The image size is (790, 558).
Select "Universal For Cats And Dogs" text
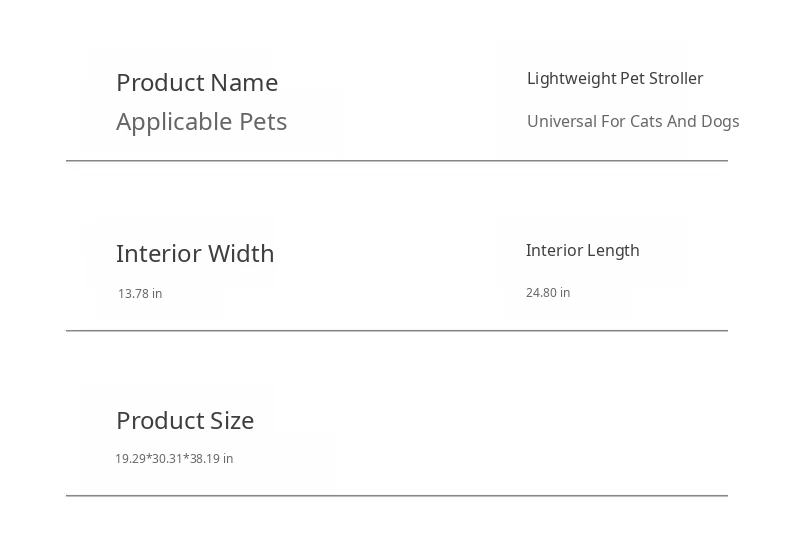pos(633,121)
